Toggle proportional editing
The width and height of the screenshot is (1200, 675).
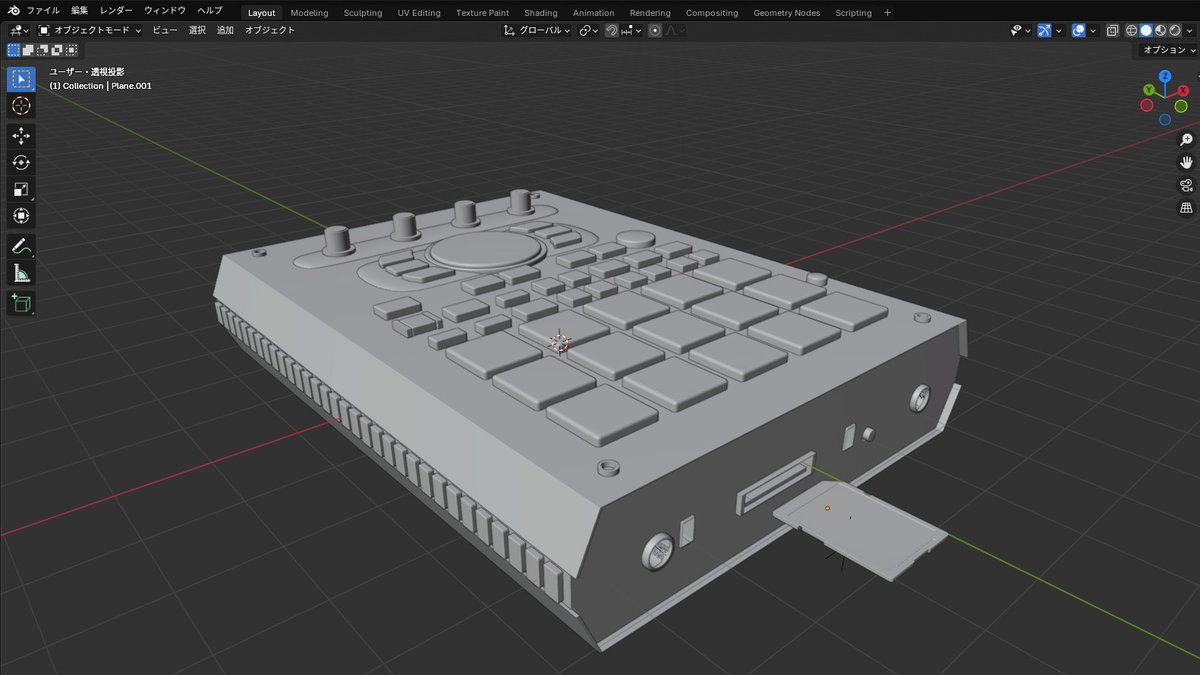tap(653, 30)
